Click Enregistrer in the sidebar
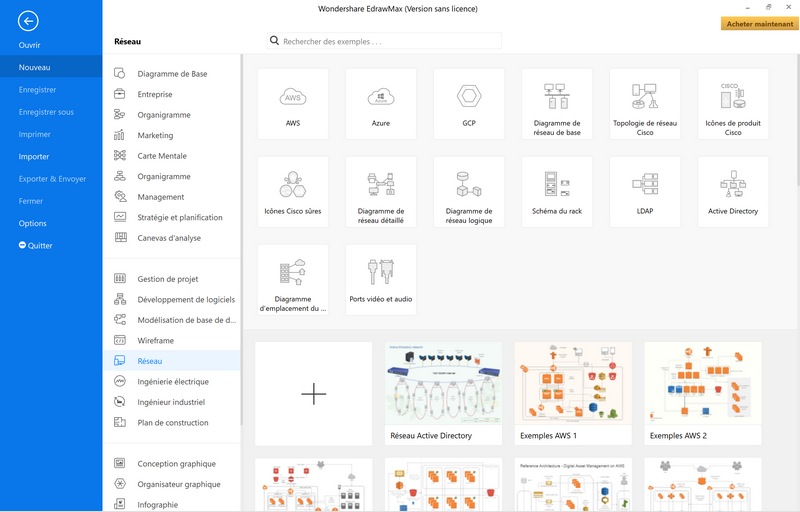Screen dimensions: 800x512 click(x=51, y=89)
